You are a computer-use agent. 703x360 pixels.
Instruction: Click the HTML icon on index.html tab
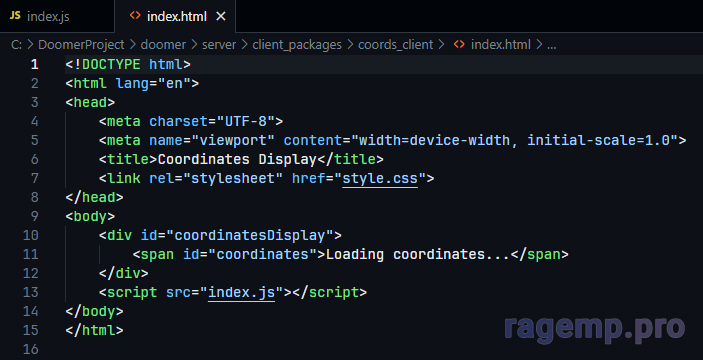tap(135, 16)
